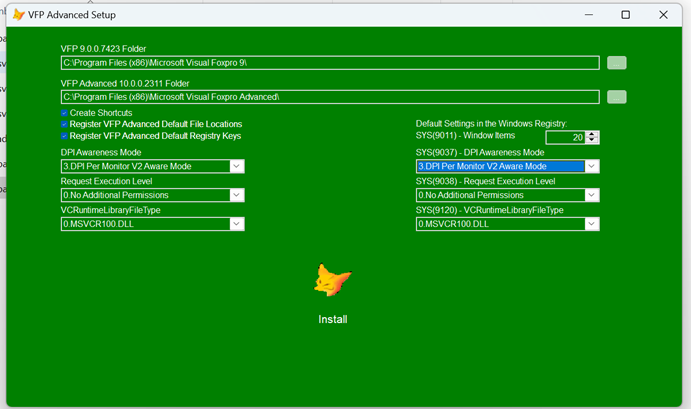
Task: Click 'Default Settings in the Windows Registry:' text
Action: pos(491,124)
